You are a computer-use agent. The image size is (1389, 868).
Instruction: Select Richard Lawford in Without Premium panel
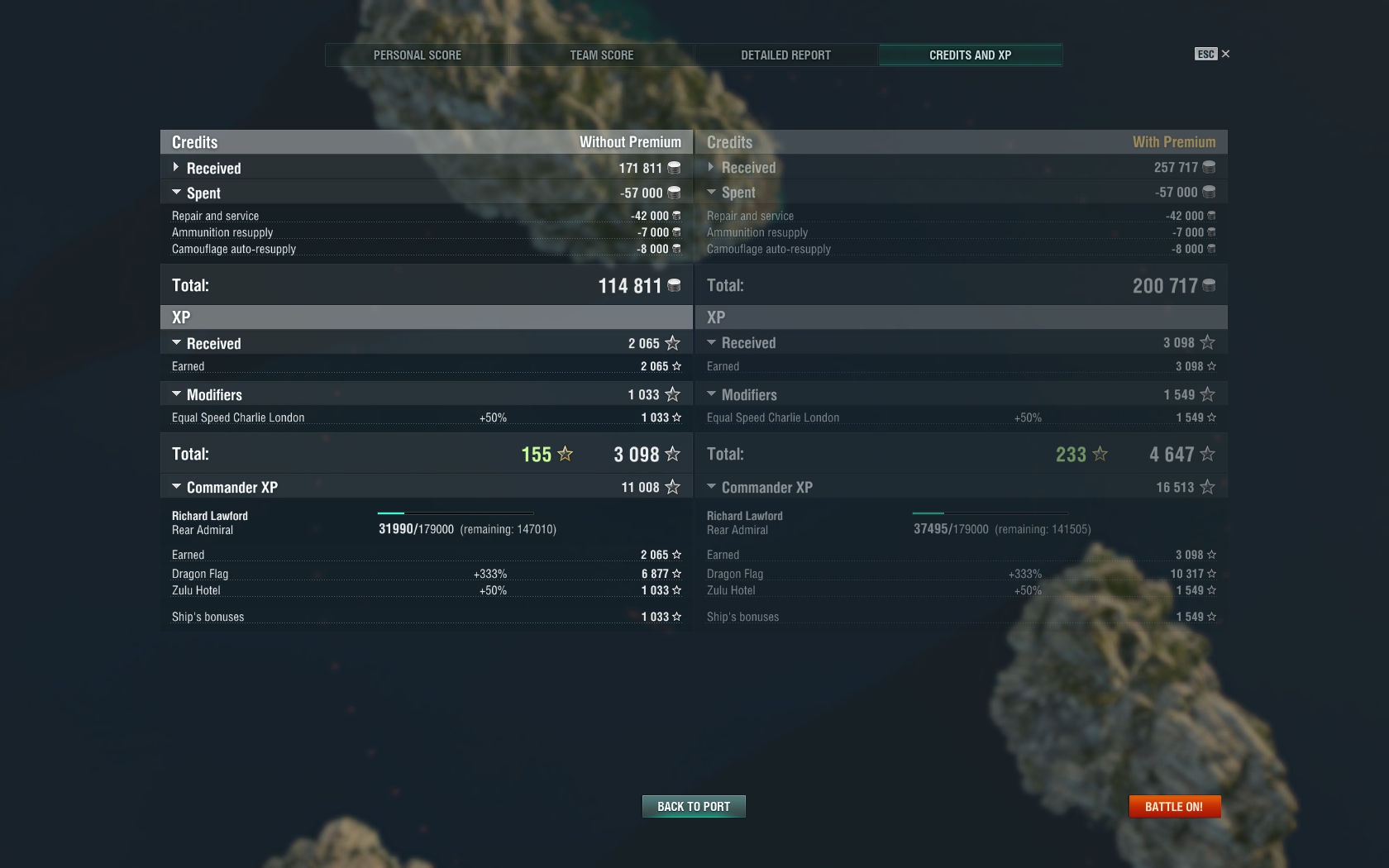[x=210, y=516]
